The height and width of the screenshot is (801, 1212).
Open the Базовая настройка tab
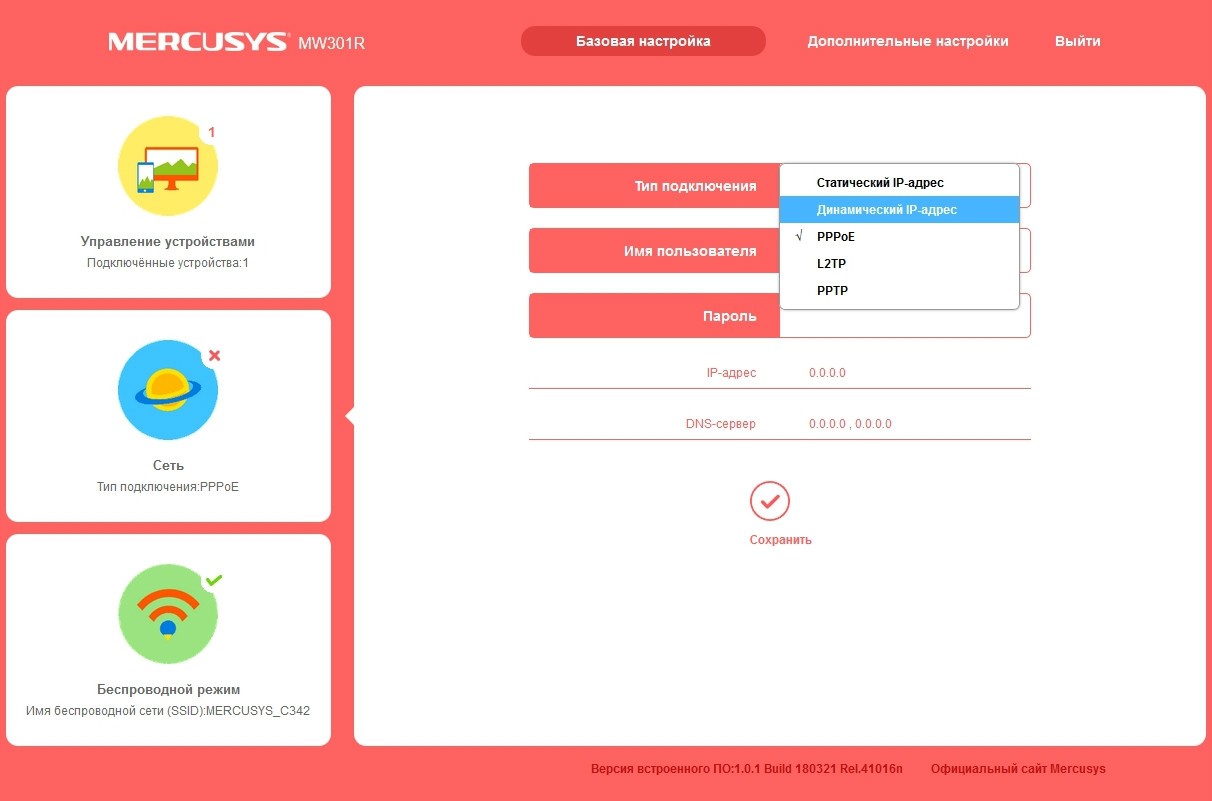643,41
